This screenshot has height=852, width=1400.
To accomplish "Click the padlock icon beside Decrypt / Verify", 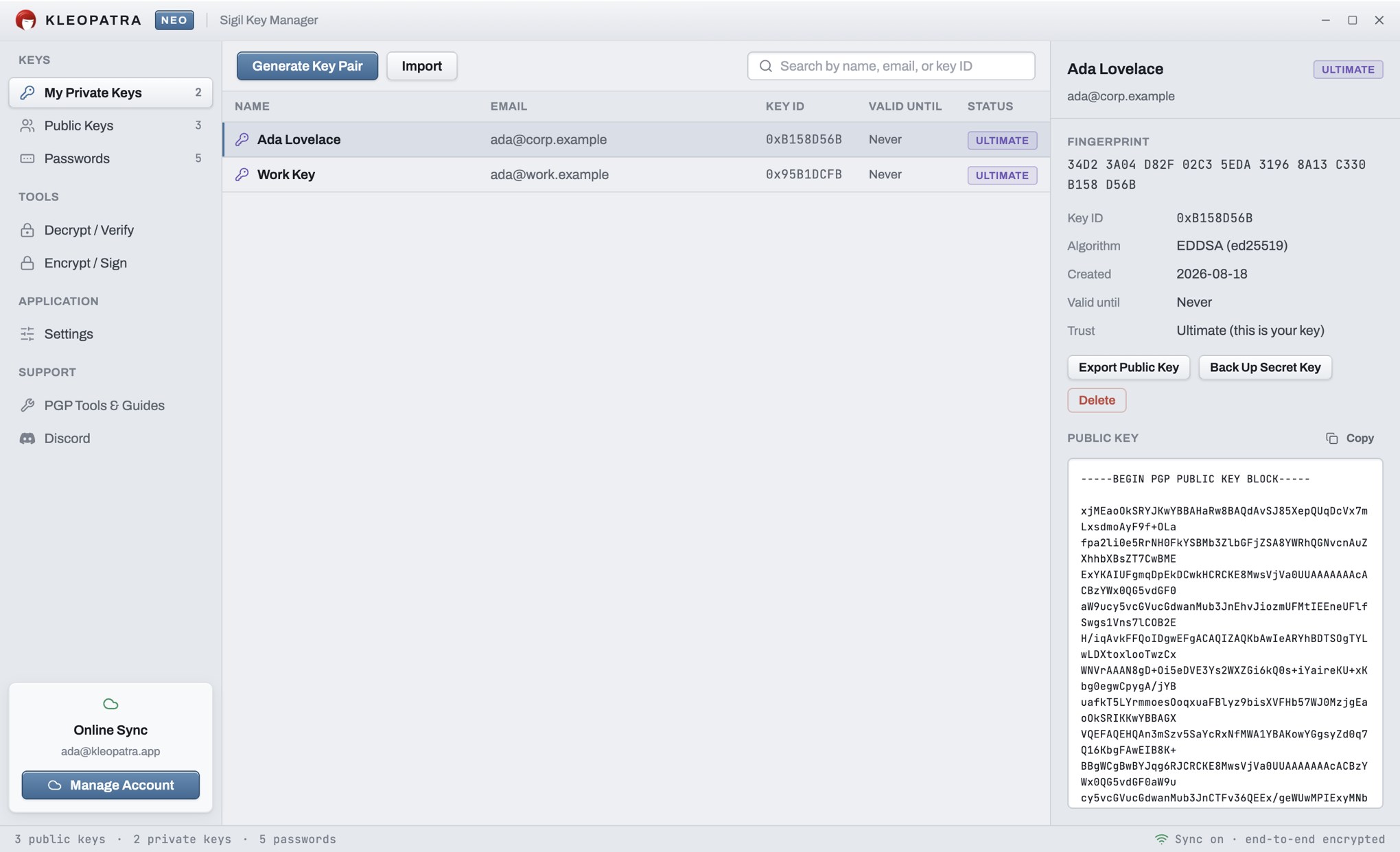I will pos(27,230).
